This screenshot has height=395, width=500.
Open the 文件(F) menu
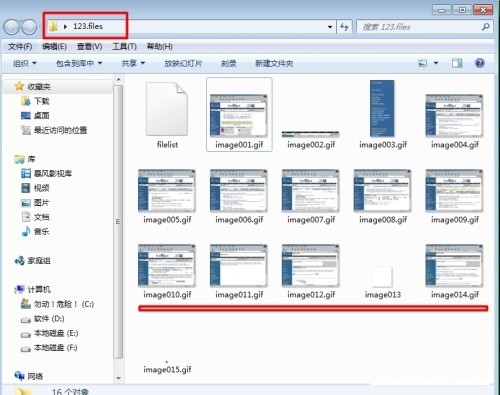20,46
